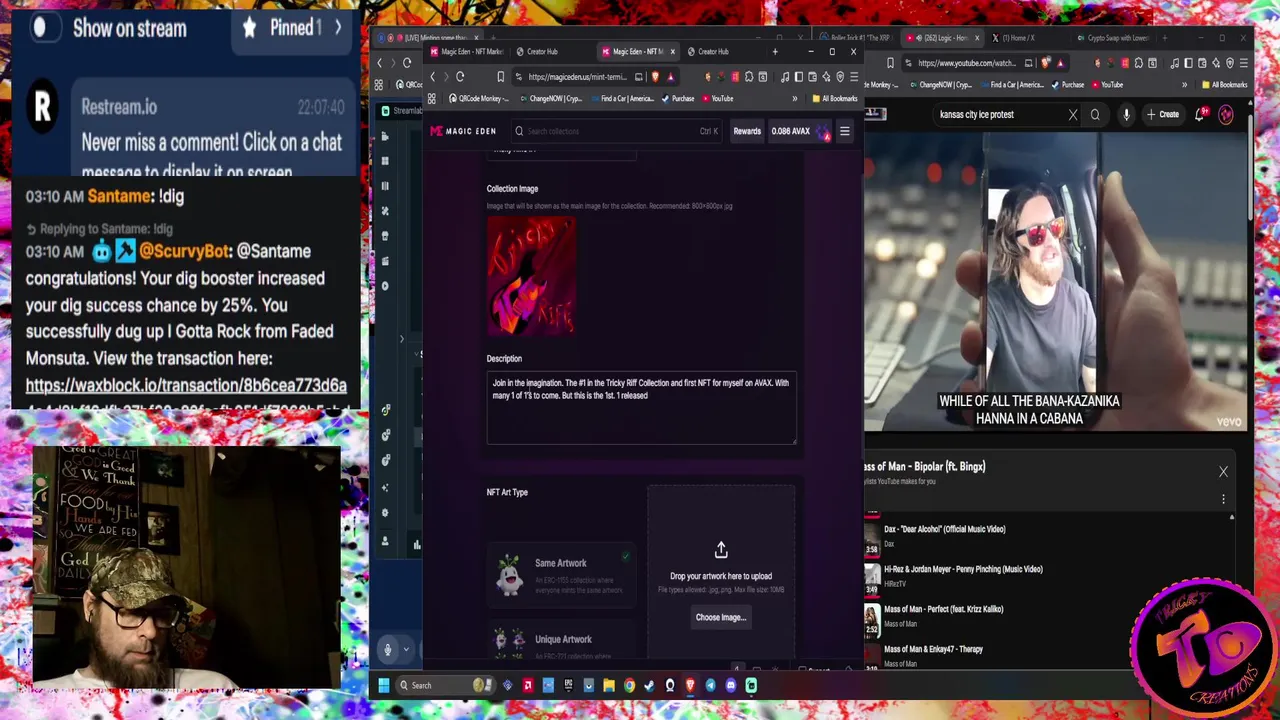Switch to first Magic Eden - NFT Market tab
Image resolution: width=1280 pixels, height=720 pixels.
coord(471,51)
